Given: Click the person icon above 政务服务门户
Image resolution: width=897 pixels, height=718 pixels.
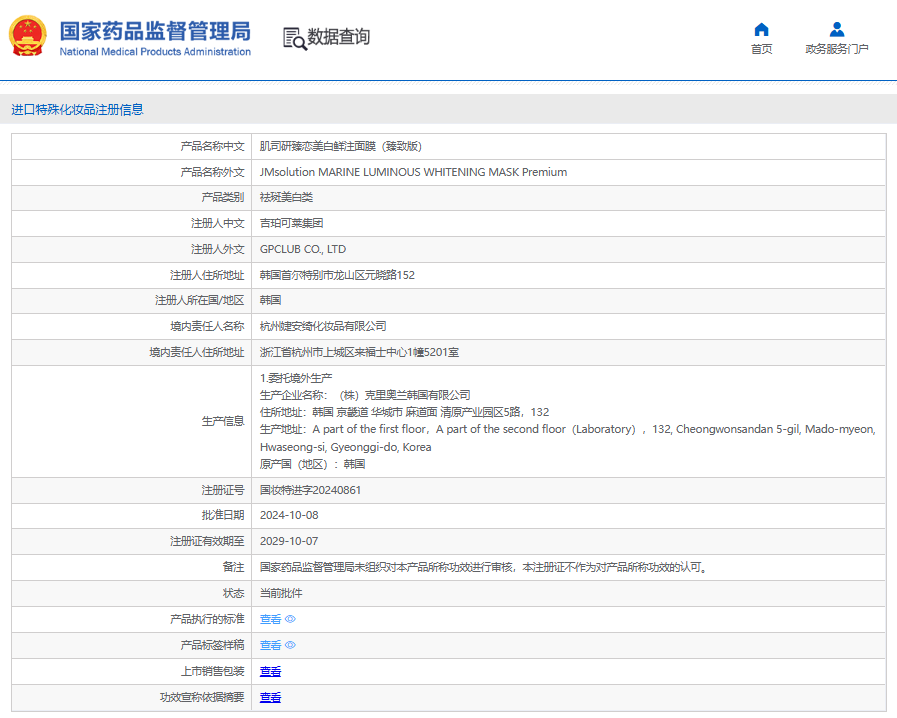Looking at the screenshot, I should [x=837, y=29].
